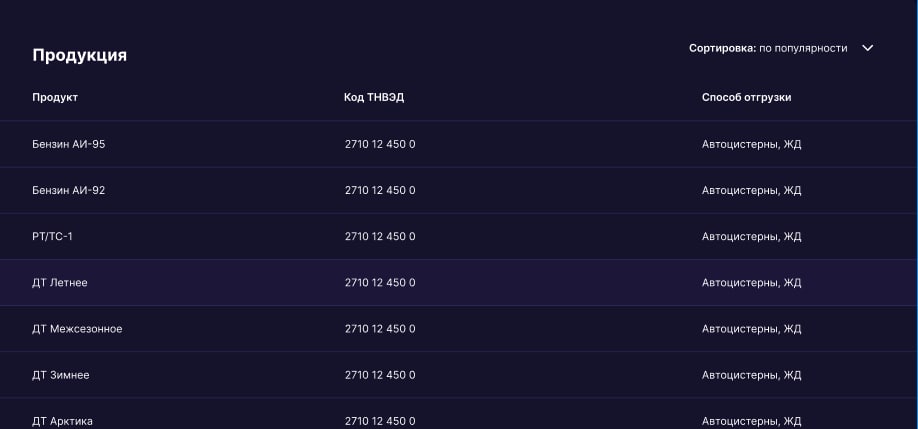Expand the sorting chevron arrow

pyautogui.click(x=868, y=48)
